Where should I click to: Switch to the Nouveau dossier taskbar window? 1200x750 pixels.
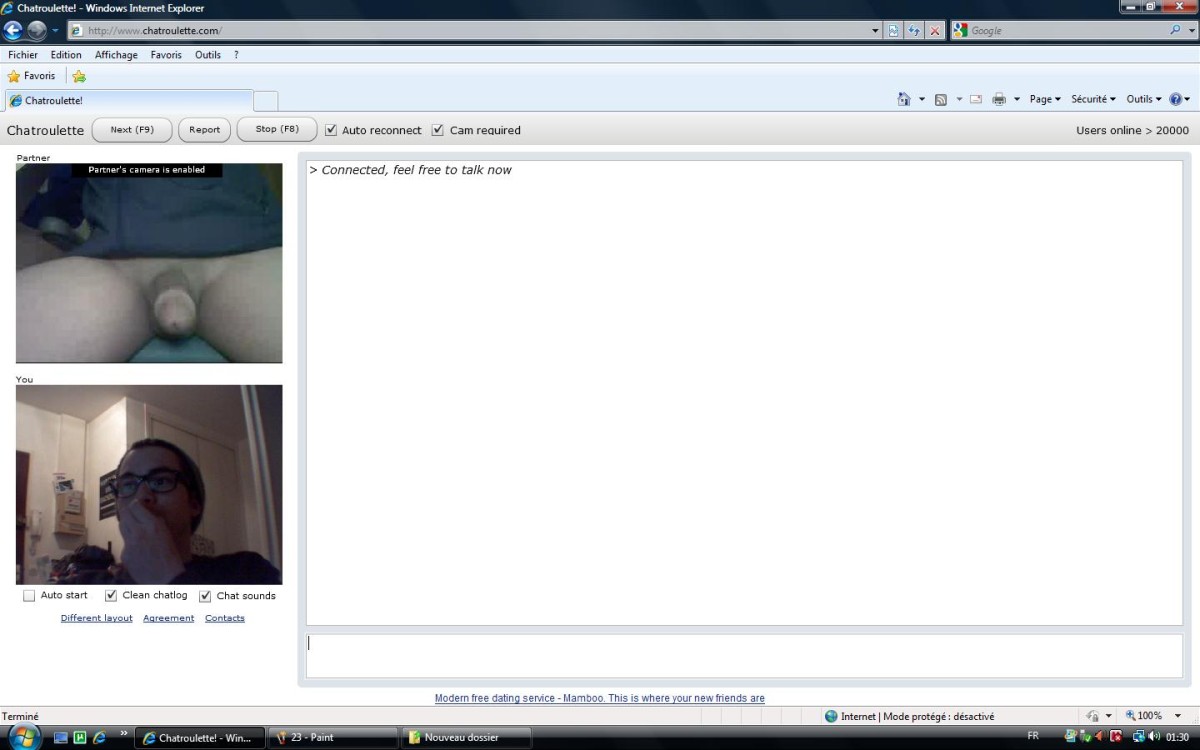(x=466, y=738)
